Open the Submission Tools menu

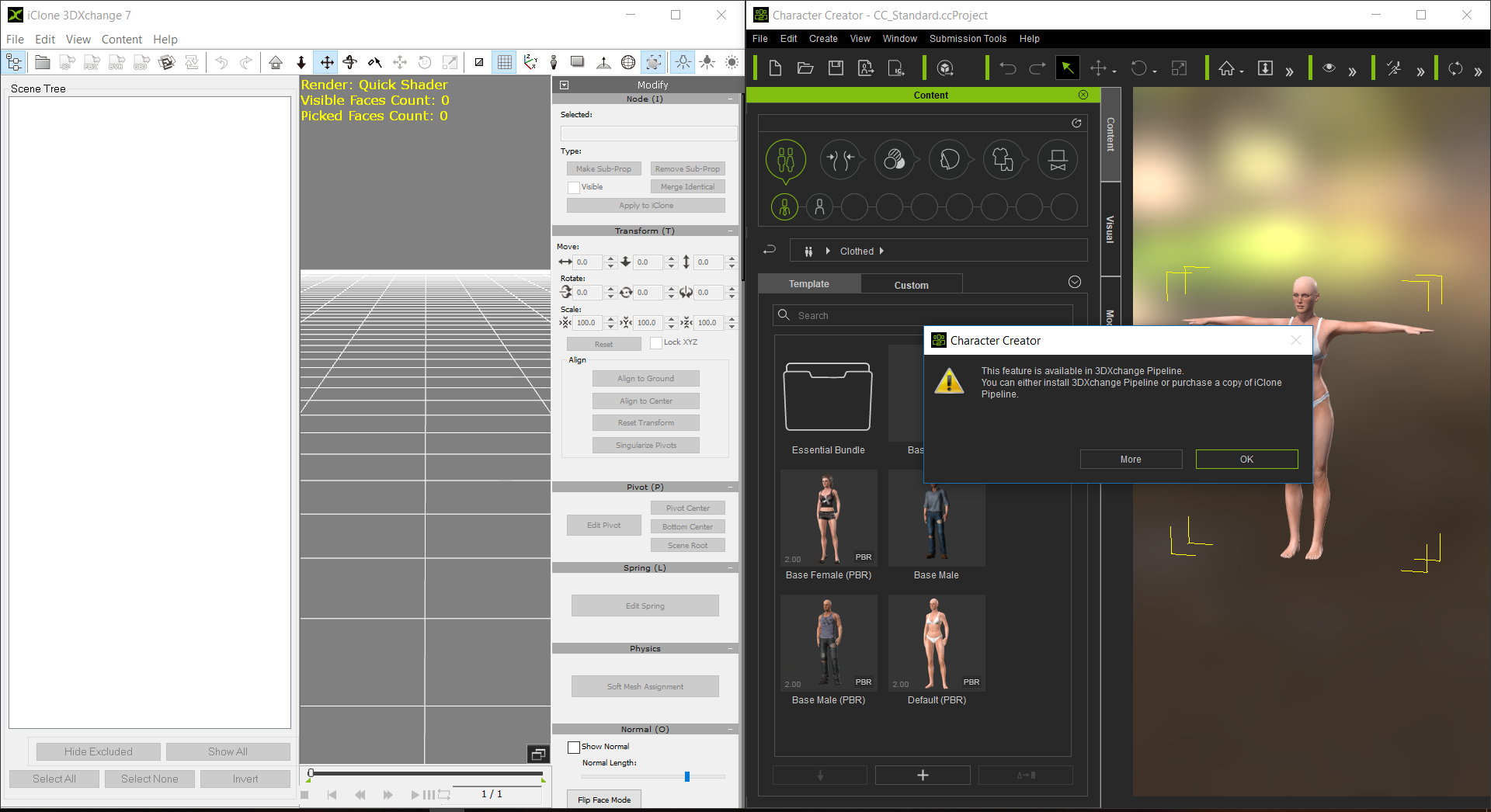tap(968, 38)
